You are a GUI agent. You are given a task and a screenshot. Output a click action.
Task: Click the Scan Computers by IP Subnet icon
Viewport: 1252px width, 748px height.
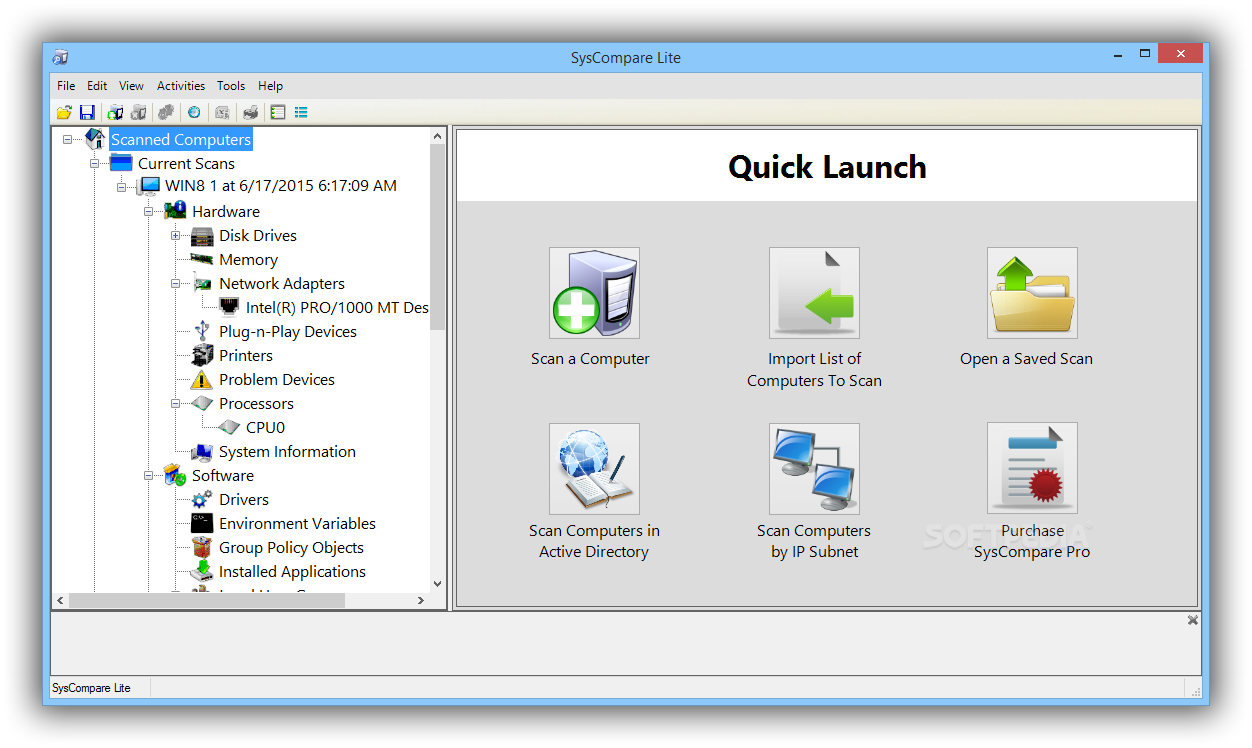click(x=814, y=468)
